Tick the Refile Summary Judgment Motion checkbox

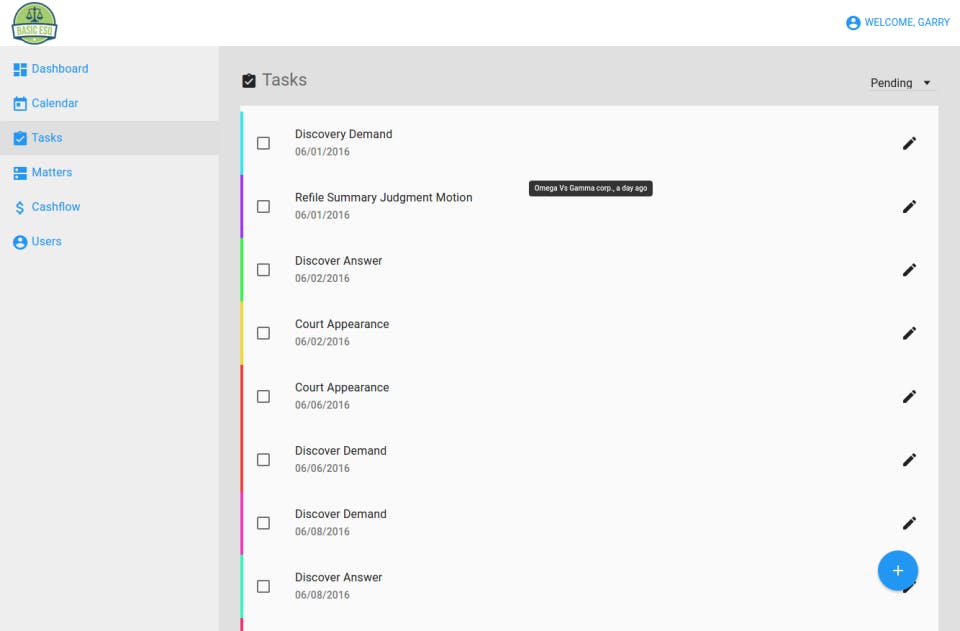click(x=263, y=206)
